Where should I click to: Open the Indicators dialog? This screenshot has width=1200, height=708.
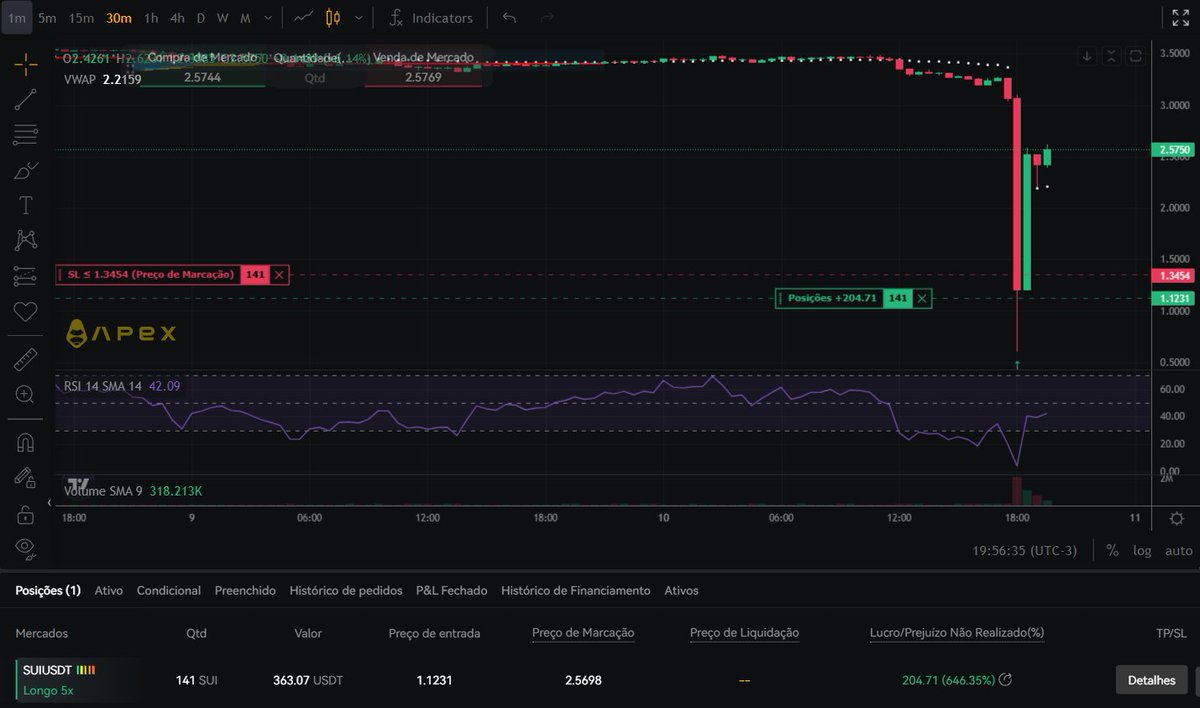coord(434,17)
